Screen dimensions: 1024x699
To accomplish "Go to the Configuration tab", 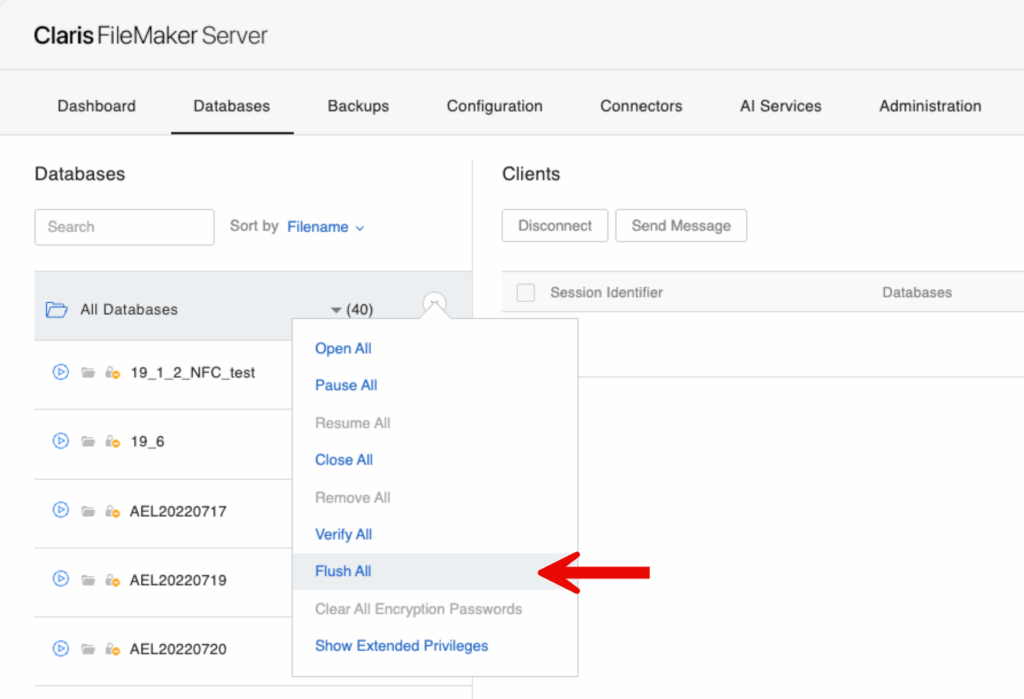I will (x=494, y=106).
